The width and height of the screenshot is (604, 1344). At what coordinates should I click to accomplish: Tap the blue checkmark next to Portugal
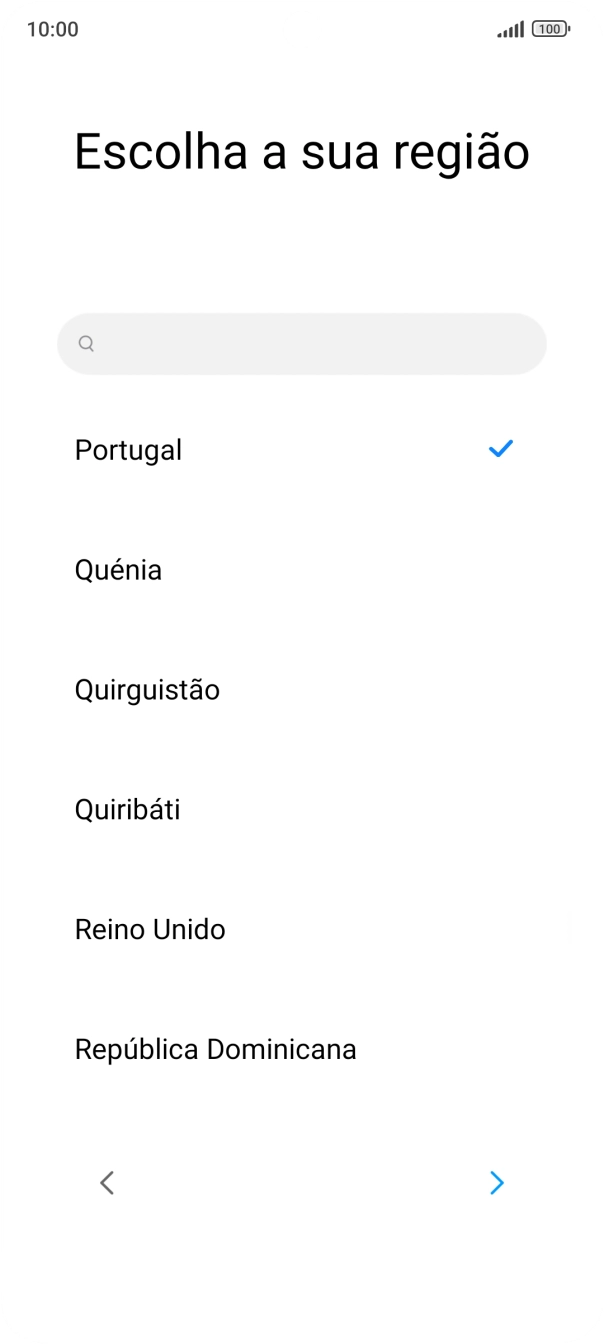[x=501, y=449]
